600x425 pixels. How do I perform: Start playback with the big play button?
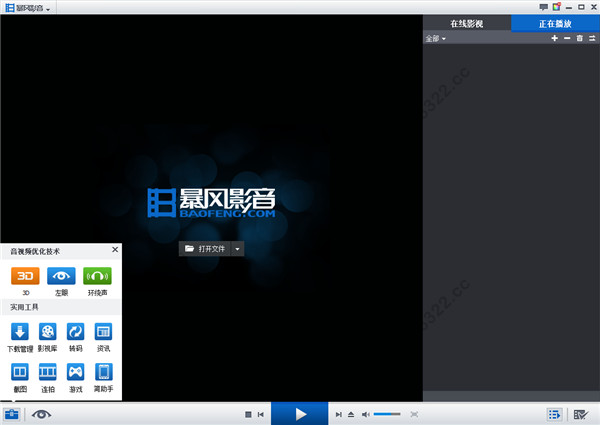[300, 414]
